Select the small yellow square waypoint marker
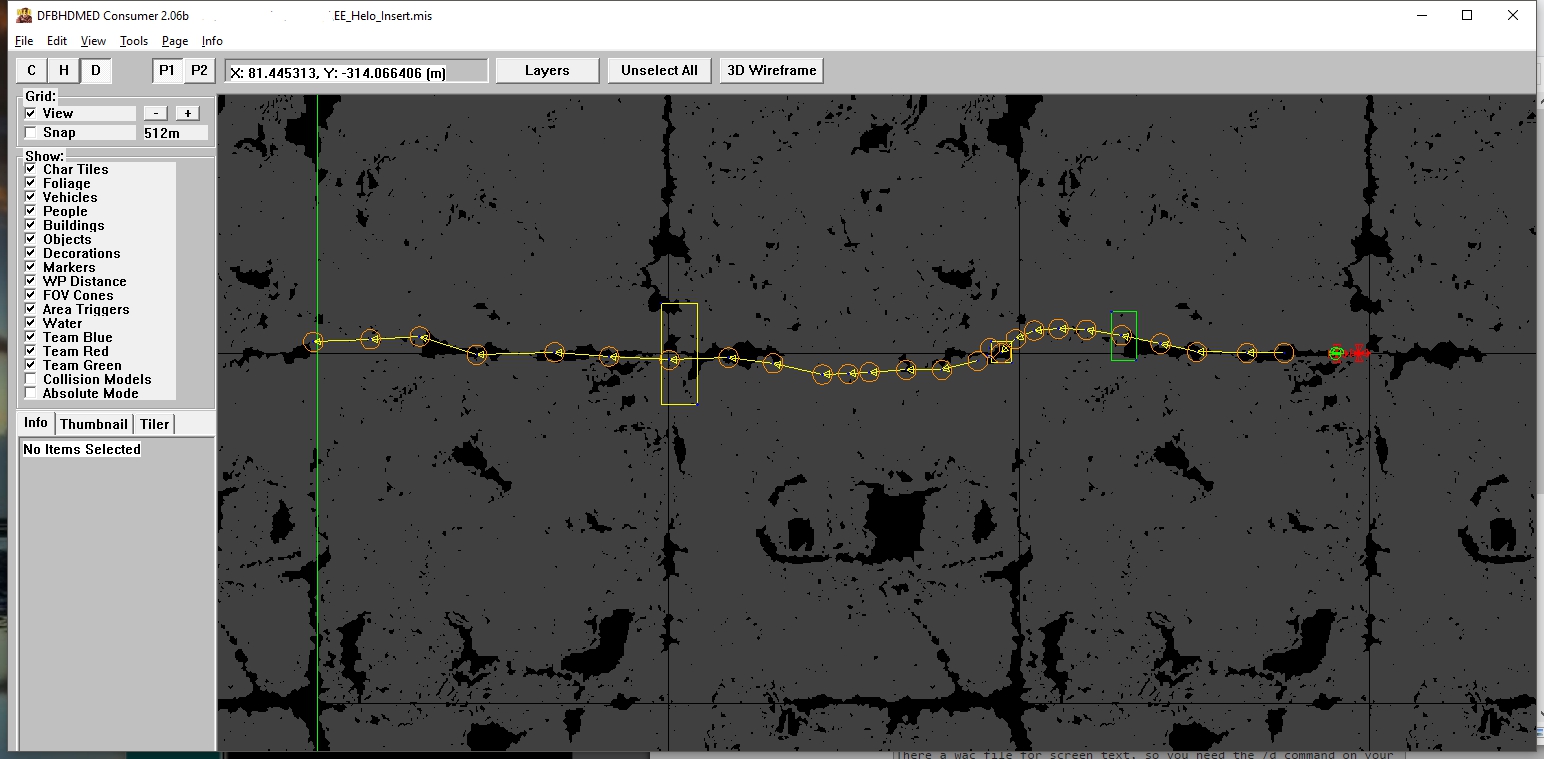The image size is (1544, 759). pyautogui.click(x=1001, y=352)
